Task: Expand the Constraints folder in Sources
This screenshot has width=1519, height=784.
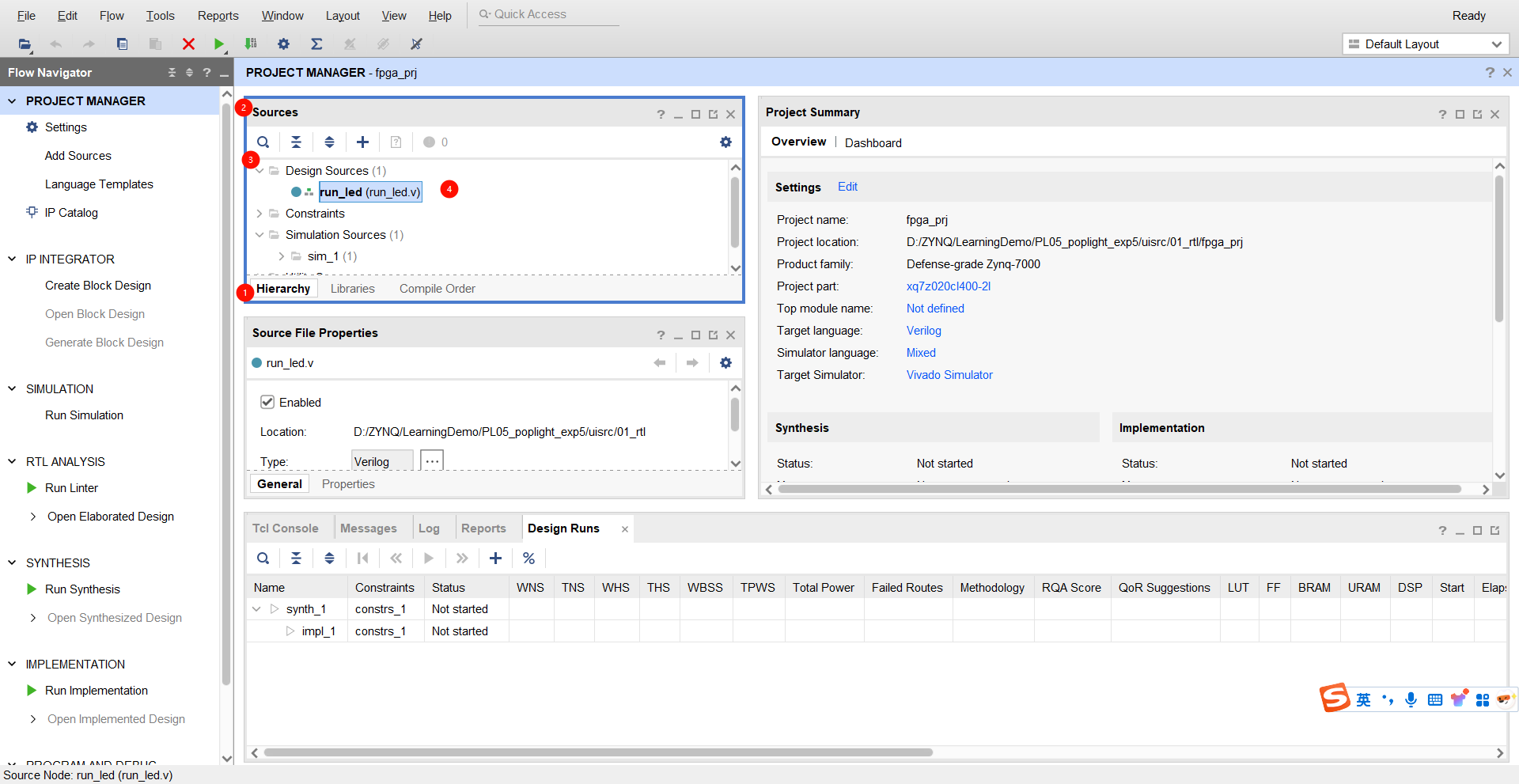Action: 259,214
